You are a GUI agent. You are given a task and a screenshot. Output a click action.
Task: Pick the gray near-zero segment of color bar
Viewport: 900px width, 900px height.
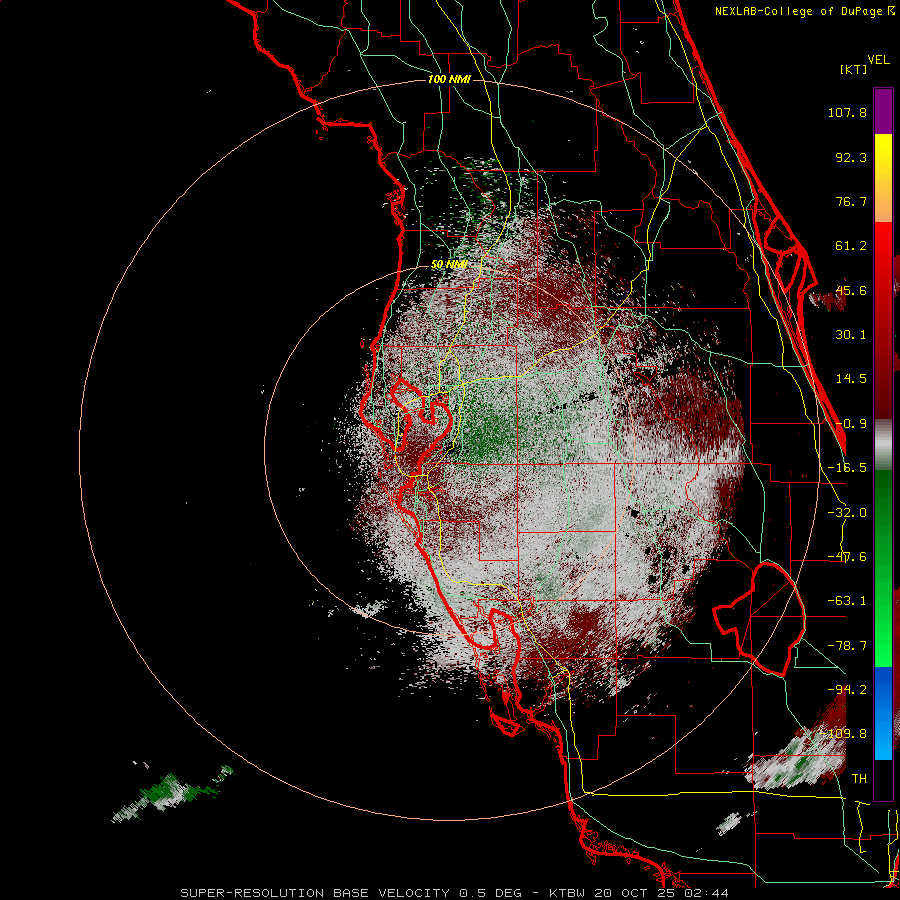coord(883,445)
